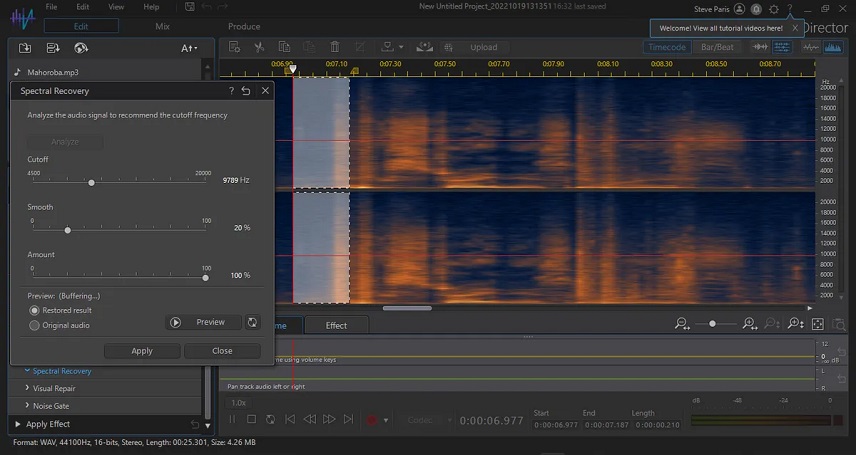
Task: Open the notifications bell icon
Action: click(757, 9)
